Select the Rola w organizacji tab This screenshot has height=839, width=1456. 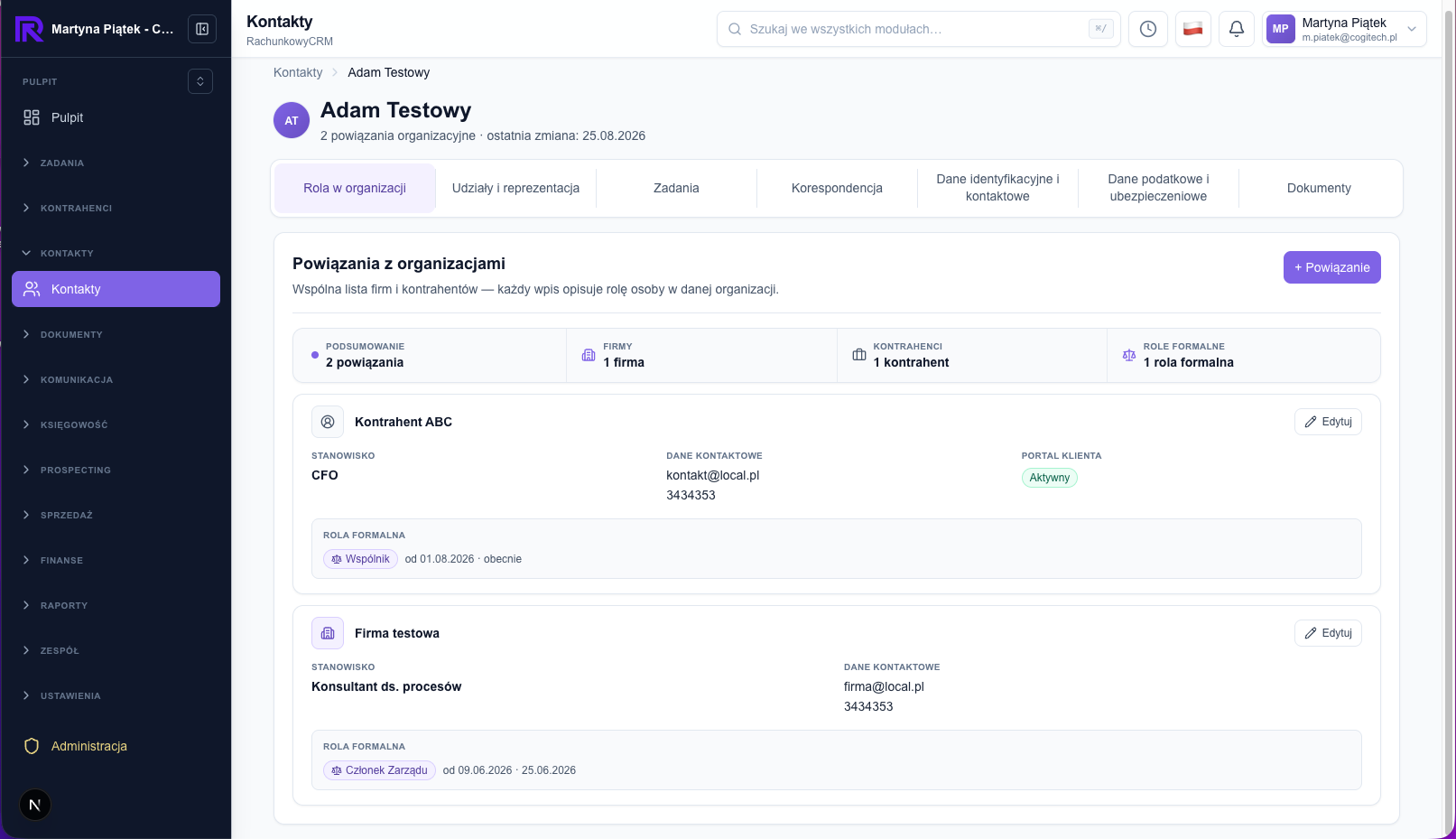pyautogui.click(x=355, y=188)
